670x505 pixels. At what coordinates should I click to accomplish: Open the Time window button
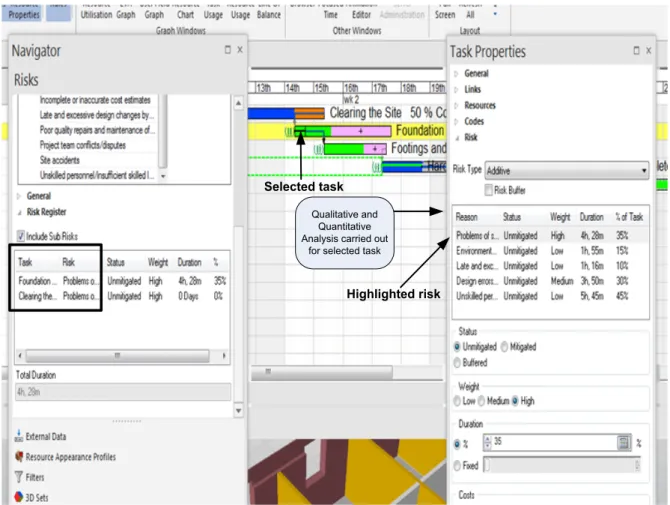click(x=330, y=14)
